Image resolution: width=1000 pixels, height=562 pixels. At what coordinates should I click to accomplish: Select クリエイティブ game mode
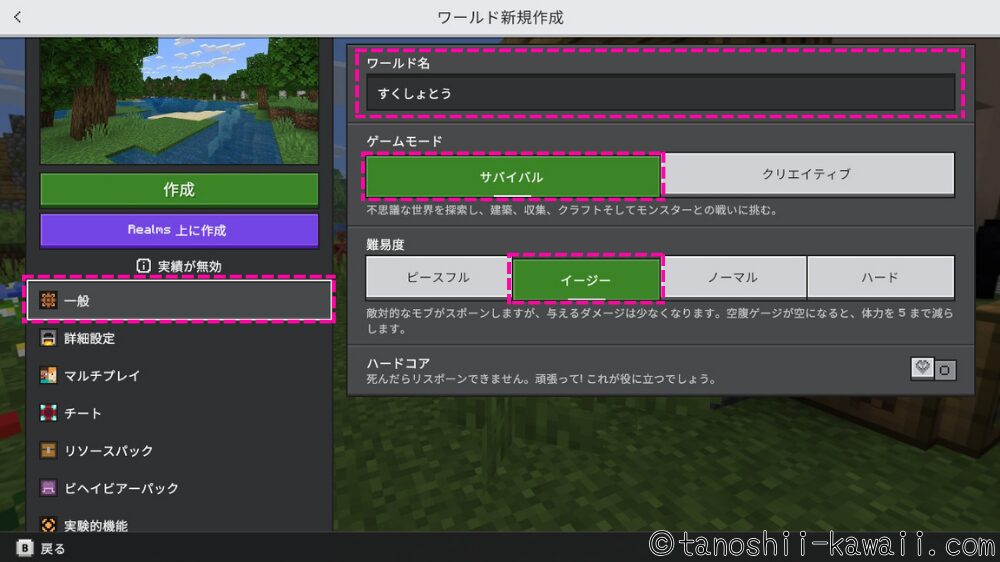(x=807, y=174)
